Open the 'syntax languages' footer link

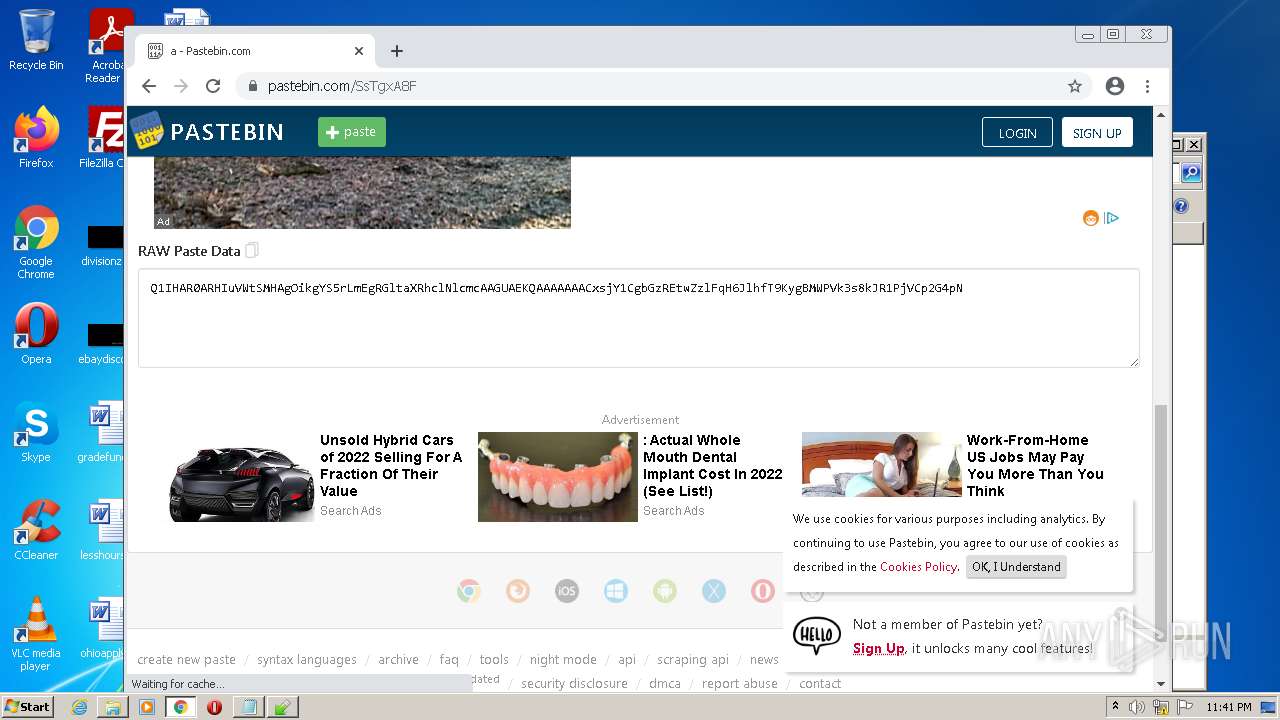pyautogui.click(x=306, y=660)
